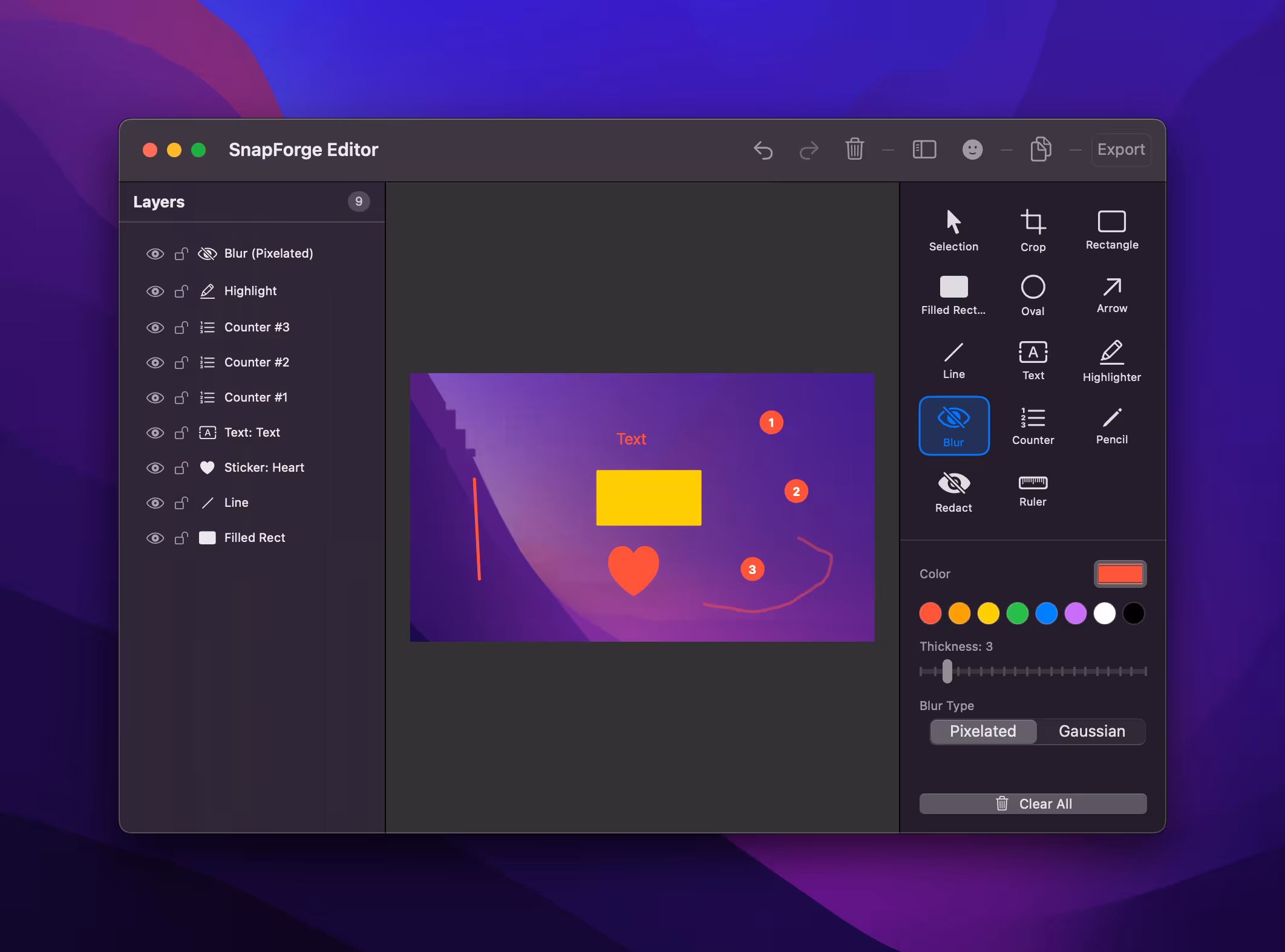Click the Undo arrow in toolbar
This screenshot has height=952, width=1285.
click(763, 149)
